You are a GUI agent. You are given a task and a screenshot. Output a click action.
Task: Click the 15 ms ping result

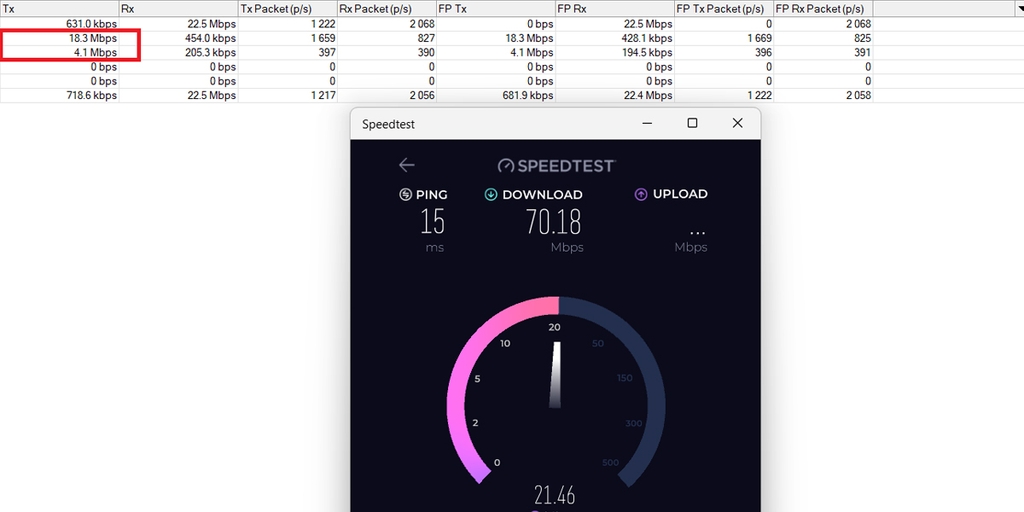click(432, 223)
